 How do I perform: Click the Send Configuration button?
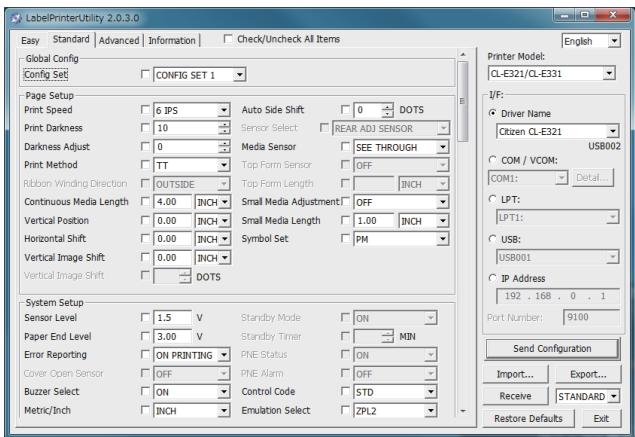click(x=552, y=348)
